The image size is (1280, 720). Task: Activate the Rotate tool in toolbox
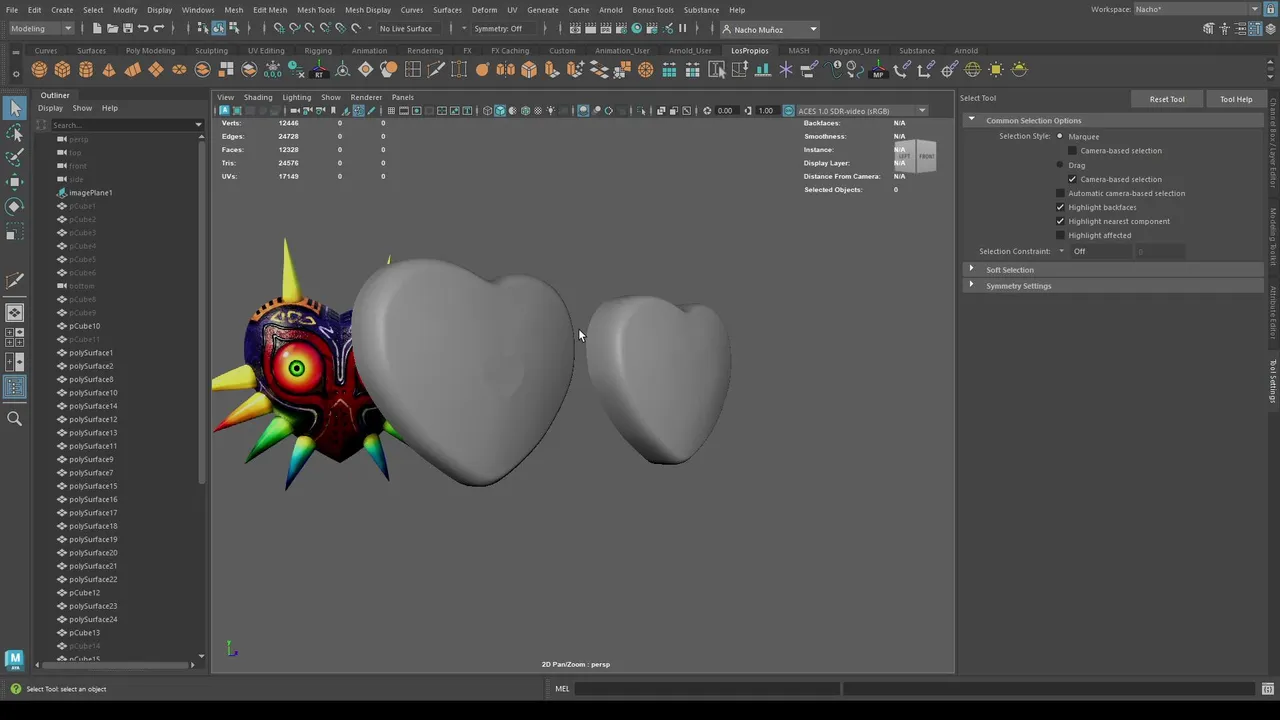pyautogui.click(x=14, y=206)
